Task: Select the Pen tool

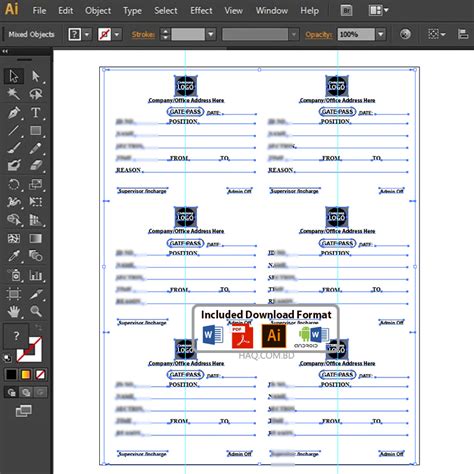Action: point(14,113)
